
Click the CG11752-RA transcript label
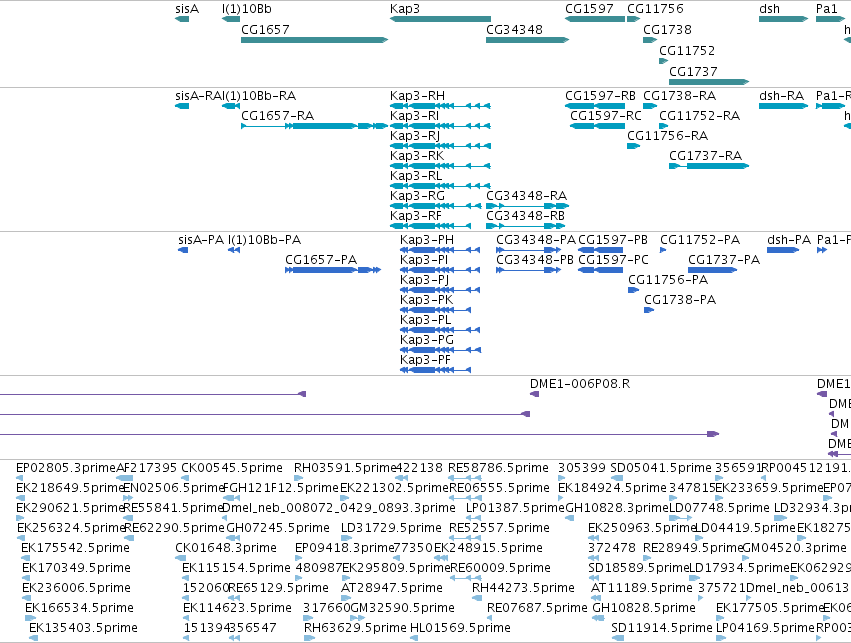700,116
